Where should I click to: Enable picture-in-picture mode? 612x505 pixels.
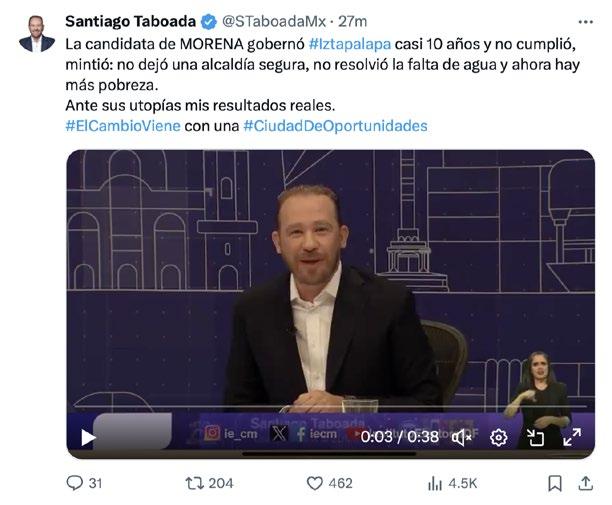535,437
